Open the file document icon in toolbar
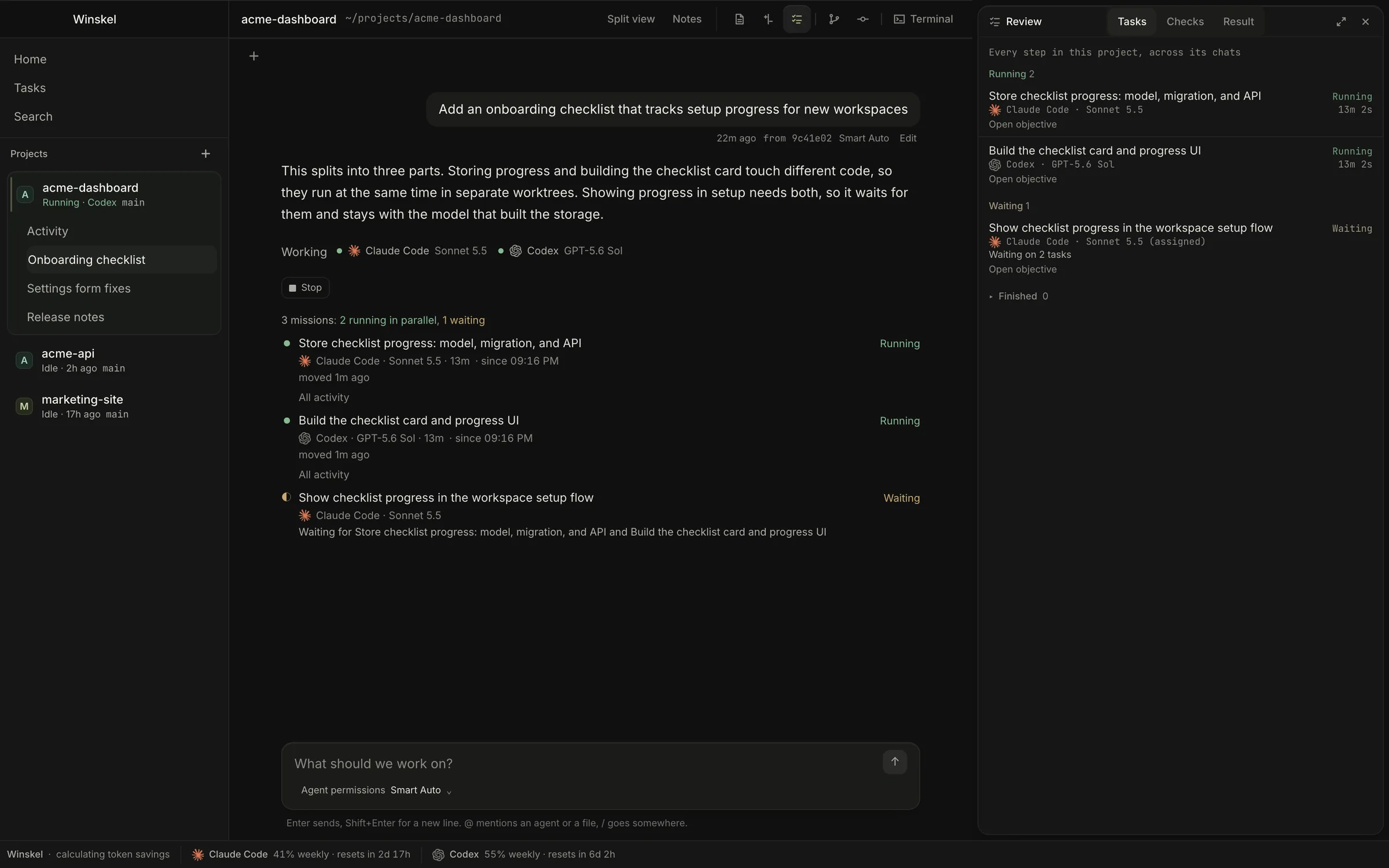1389x868 pixels. point(739,19)
